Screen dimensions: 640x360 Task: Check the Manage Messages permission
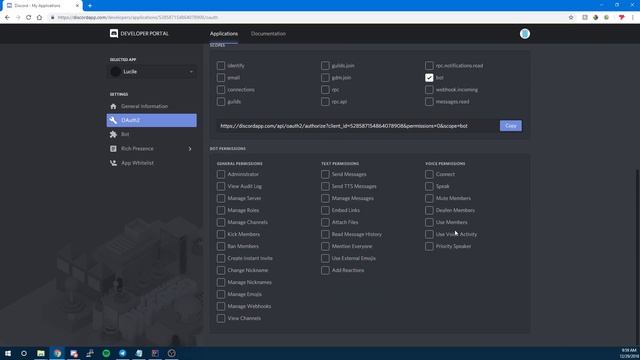[x=325, y=198]
